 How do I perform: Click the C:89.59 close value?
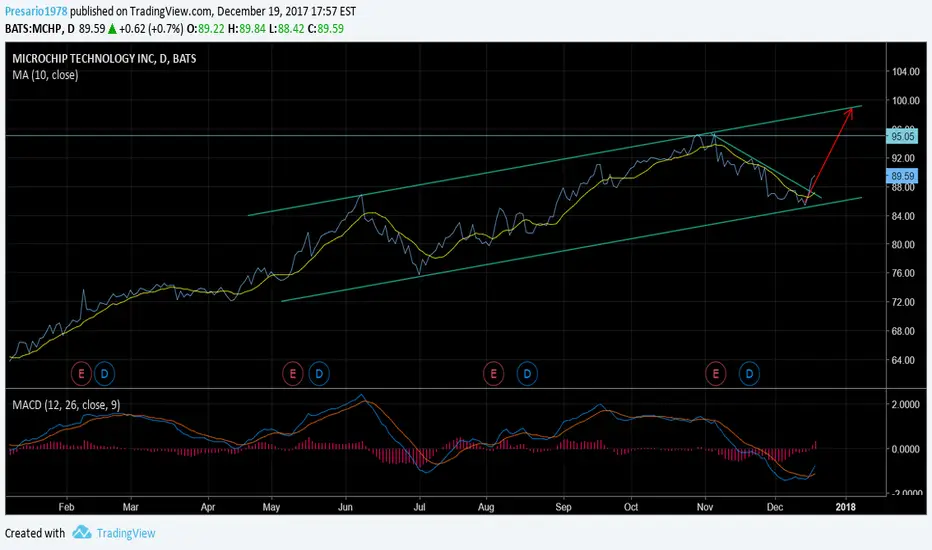coord(326,29)
